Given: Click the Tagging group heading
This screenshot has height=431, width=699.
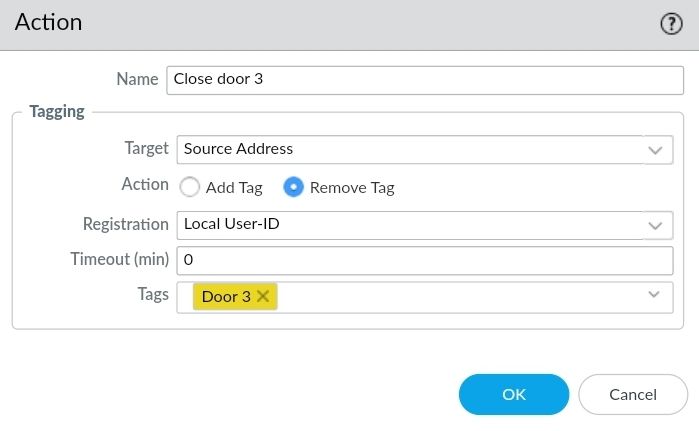Looking at the screenshot, I should coord(57,112).
